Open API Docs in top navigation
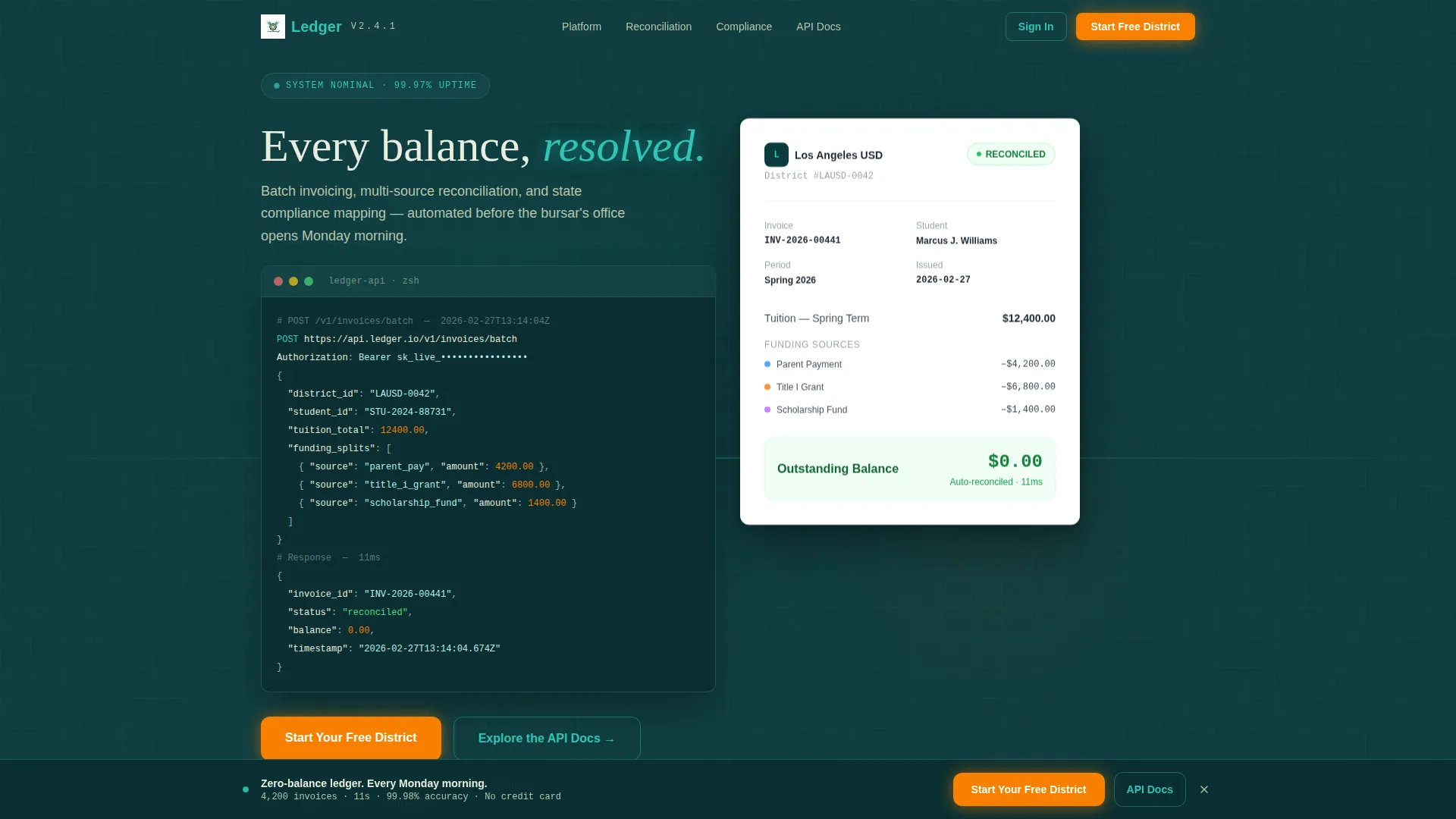Viewport: 1456px width, 819px height. tap(818, 27)
